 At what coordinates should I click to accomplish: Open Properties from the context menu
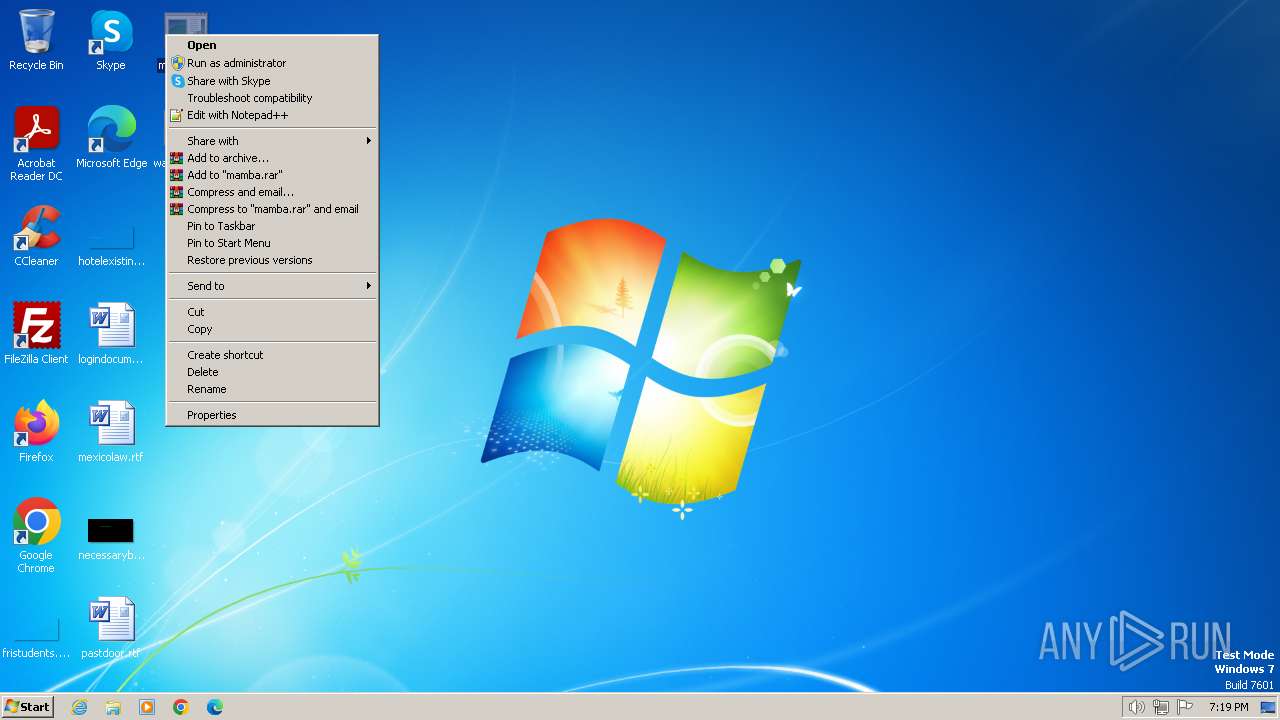tap(272, 415)
